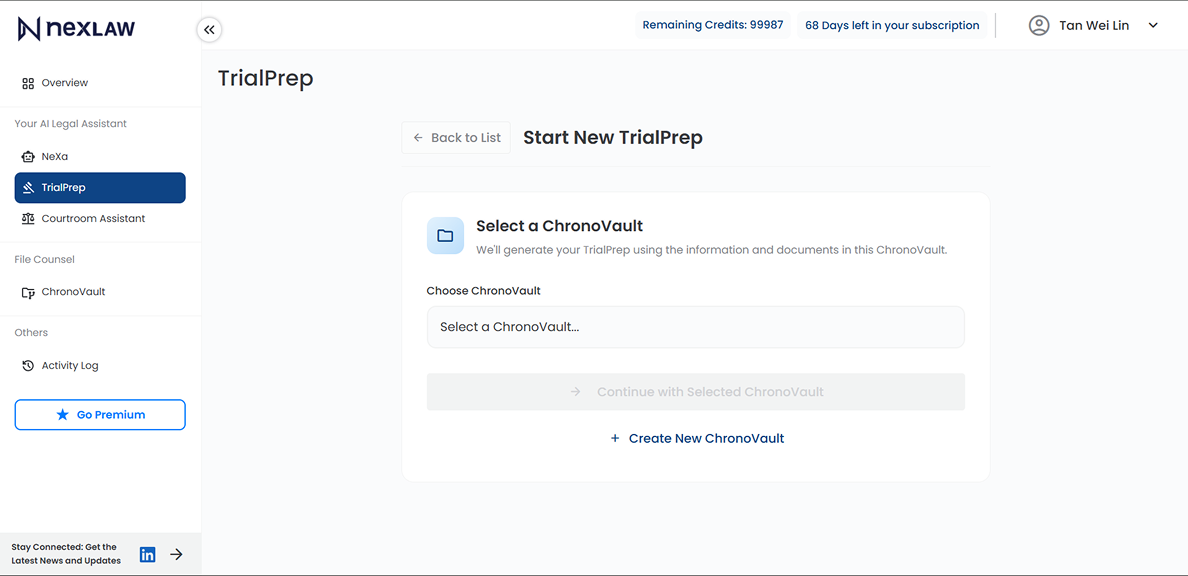This screenshot has width=1188, height=576.
Task: Click the Continue with Selected ChronoVault button
Action: point(696,391)
